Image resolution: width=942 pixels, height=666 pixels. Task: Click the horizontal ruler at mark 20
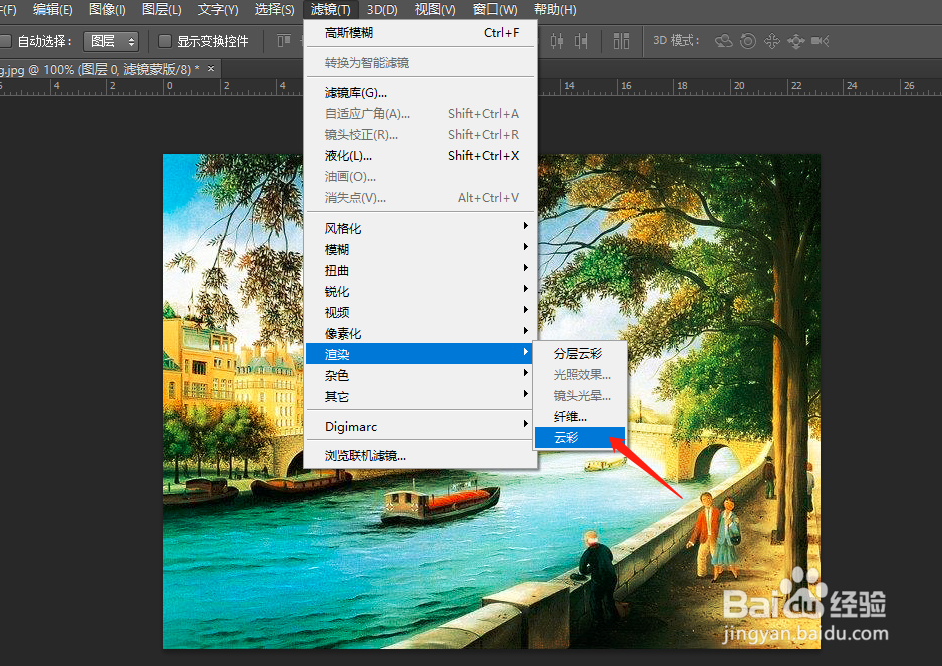[x=739, y=86]
